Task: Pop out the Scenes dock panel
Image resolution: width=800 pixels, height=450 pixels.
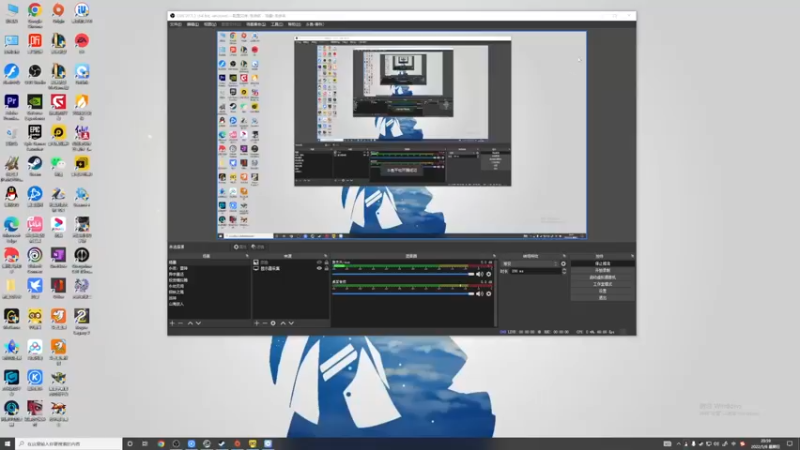Action: [247, 256]
